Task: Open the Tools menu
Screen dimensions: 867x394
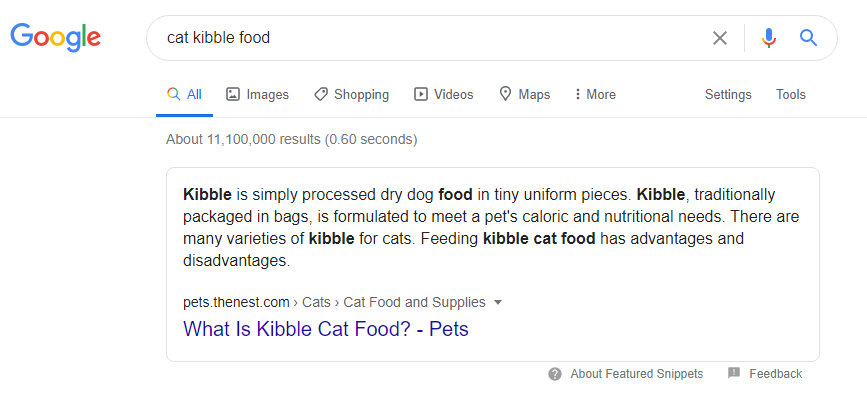Action: point(791,94)
